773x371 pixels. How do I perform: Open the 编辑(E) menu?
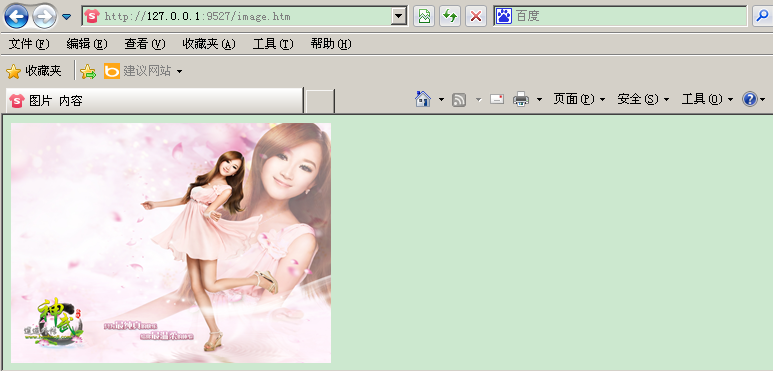pyautogui.click(x=87, y=44)
